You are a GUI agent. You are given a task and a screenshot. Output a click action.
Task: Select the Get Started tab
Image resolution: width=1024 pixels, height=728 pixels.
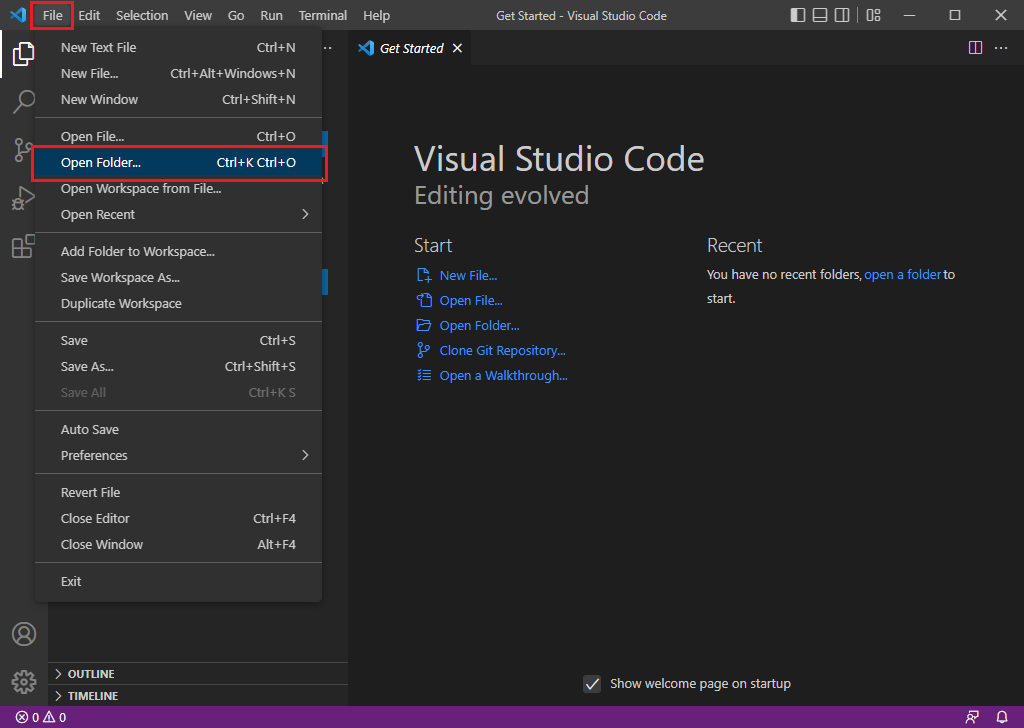pyautogui.click(x=409, y=48)
